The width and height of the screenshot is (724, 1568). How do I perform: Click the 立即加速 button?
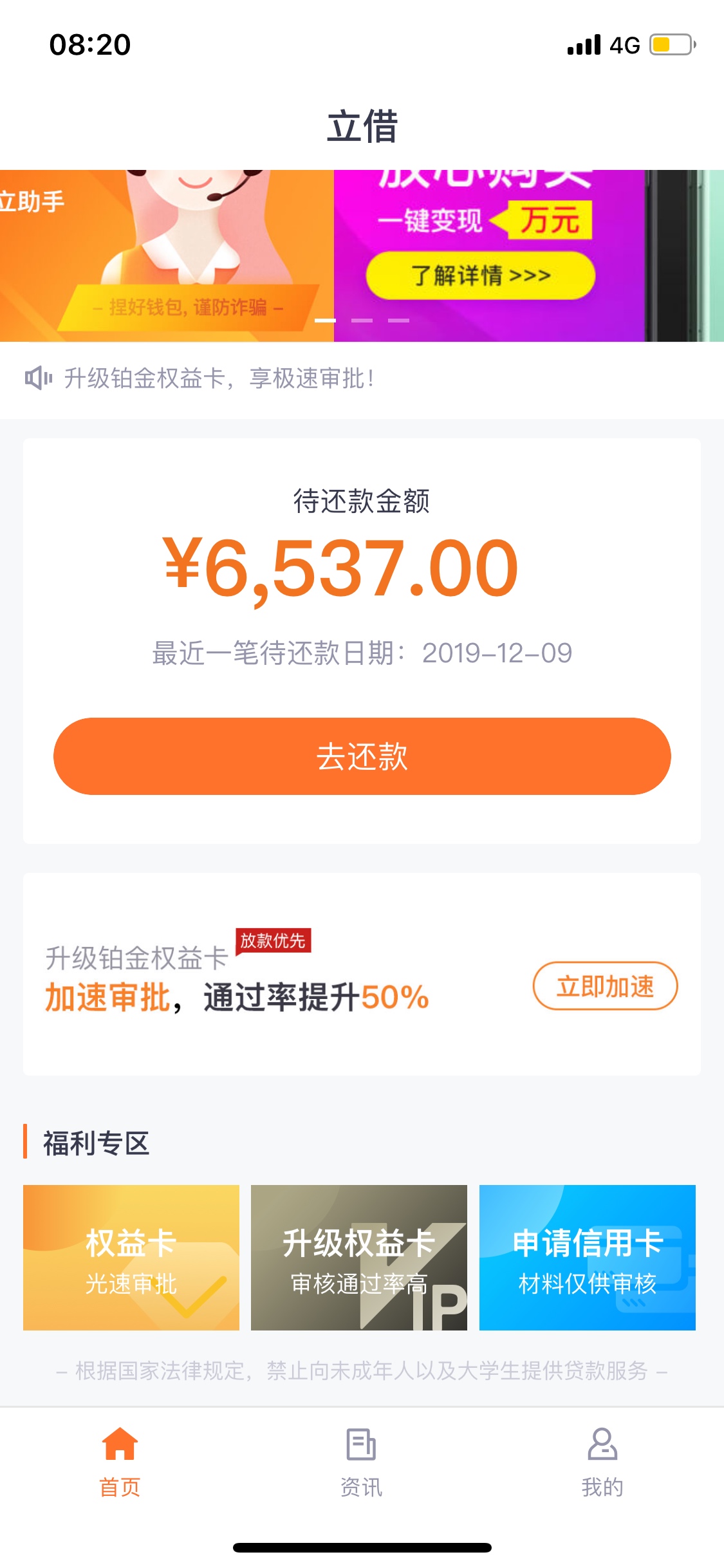tap(605, 985)
